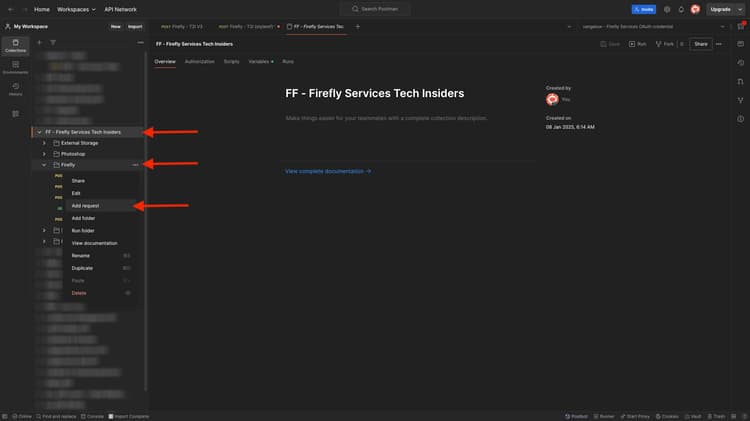Screen dimensions: 750x421
Task: Click the Import button
Action: click(x=135, y=27)
